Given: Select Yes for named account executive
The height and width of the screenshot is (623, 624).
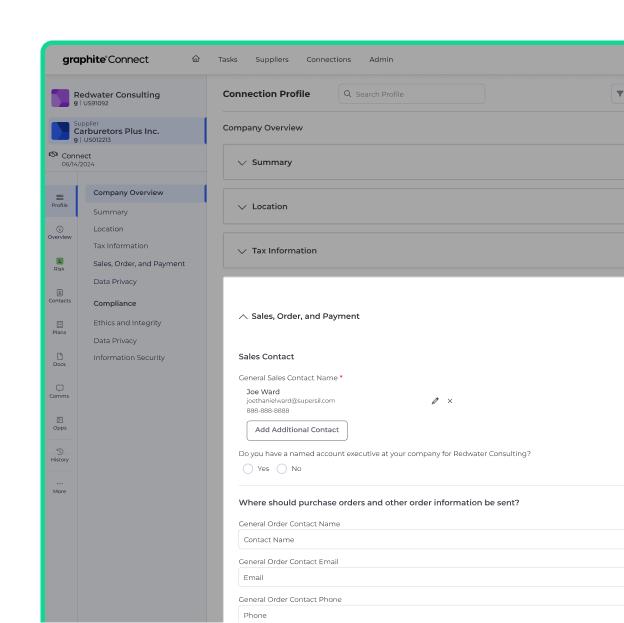Looking at the screenshot, I should click(248, 469).
